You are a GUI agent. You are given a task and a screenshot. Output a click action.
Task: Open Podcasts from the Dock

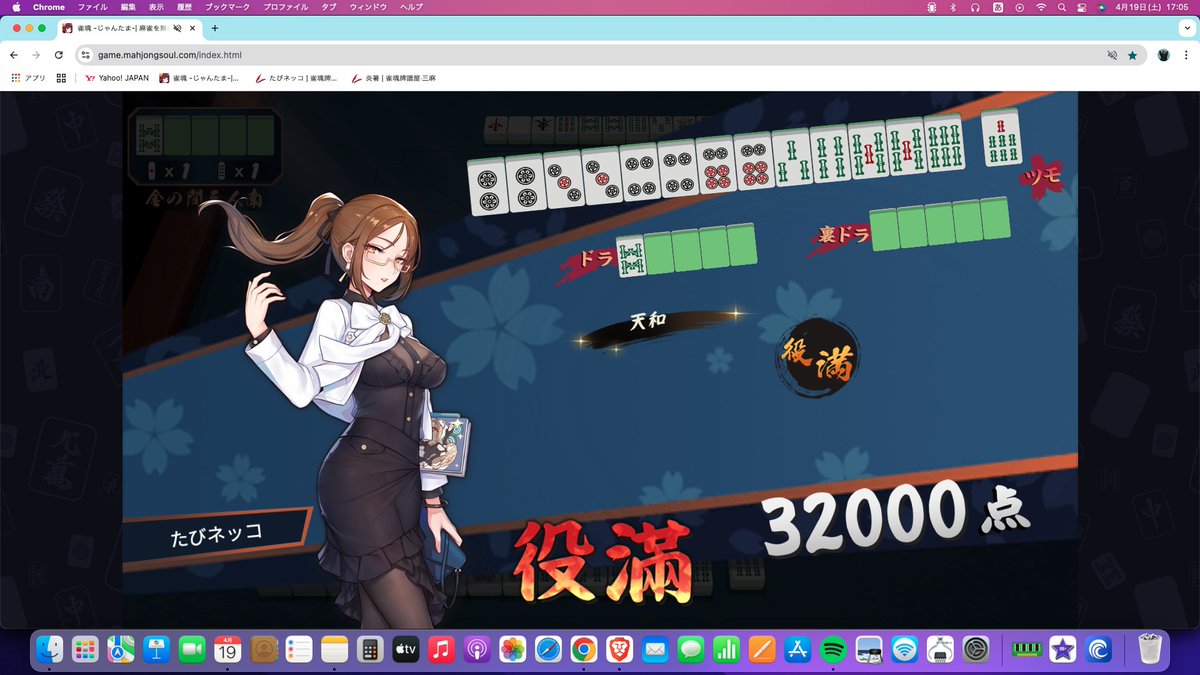[477, 650]
